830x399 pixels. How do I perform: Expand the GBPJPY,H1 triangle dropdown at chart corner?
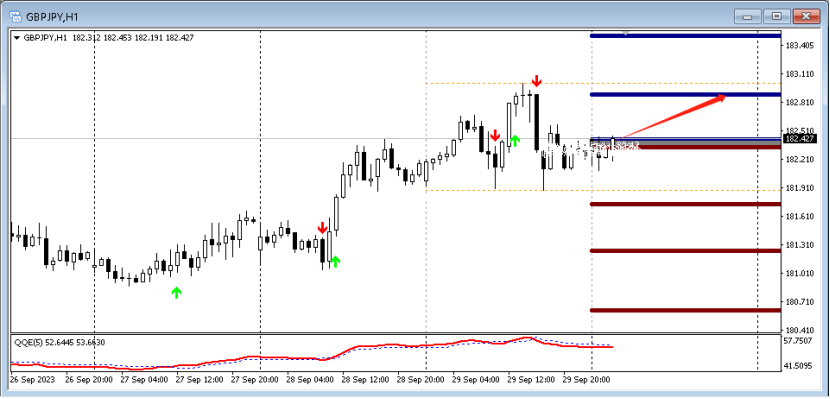click(17, 38)
